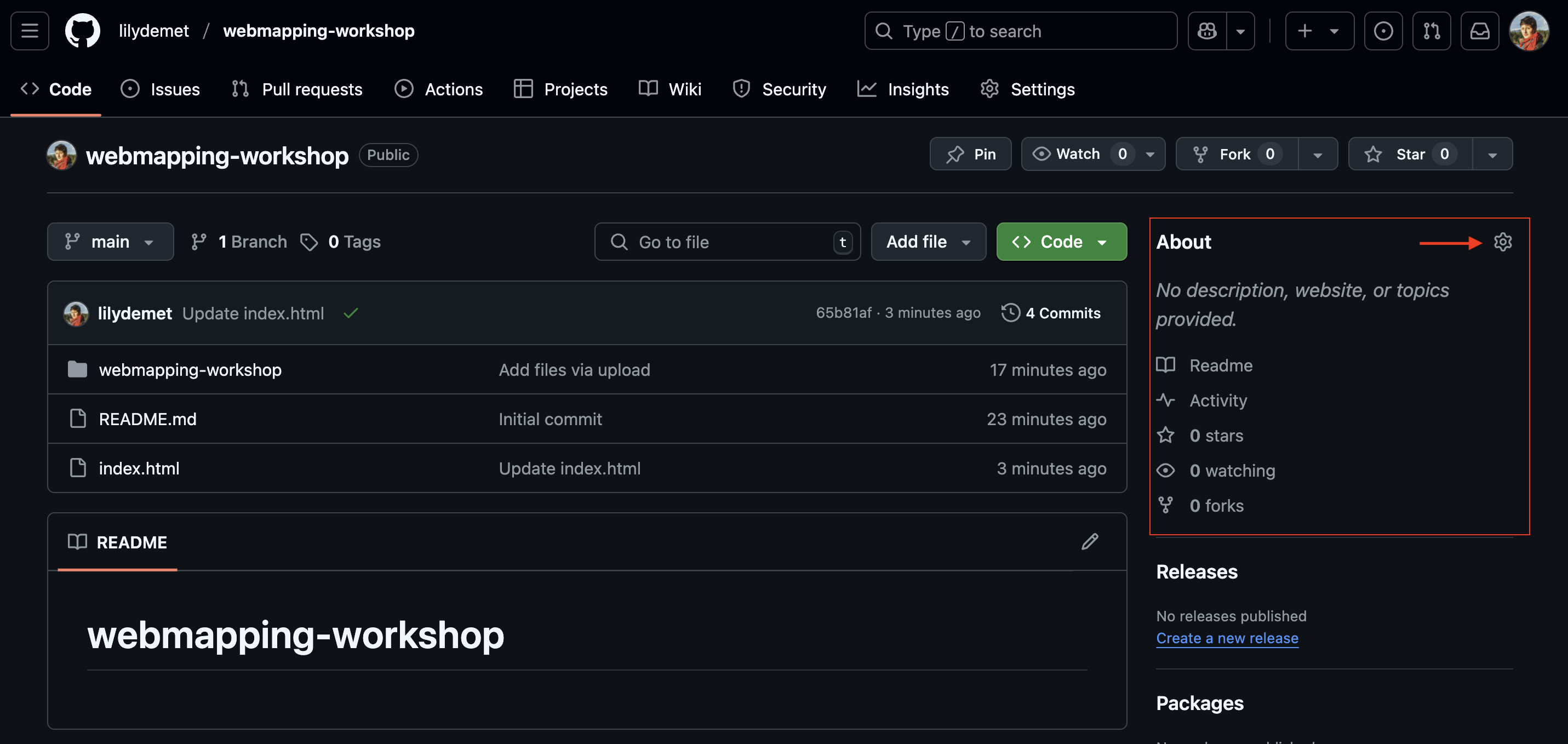Open index.html row's Update index.html commit

tap(569, 468)
